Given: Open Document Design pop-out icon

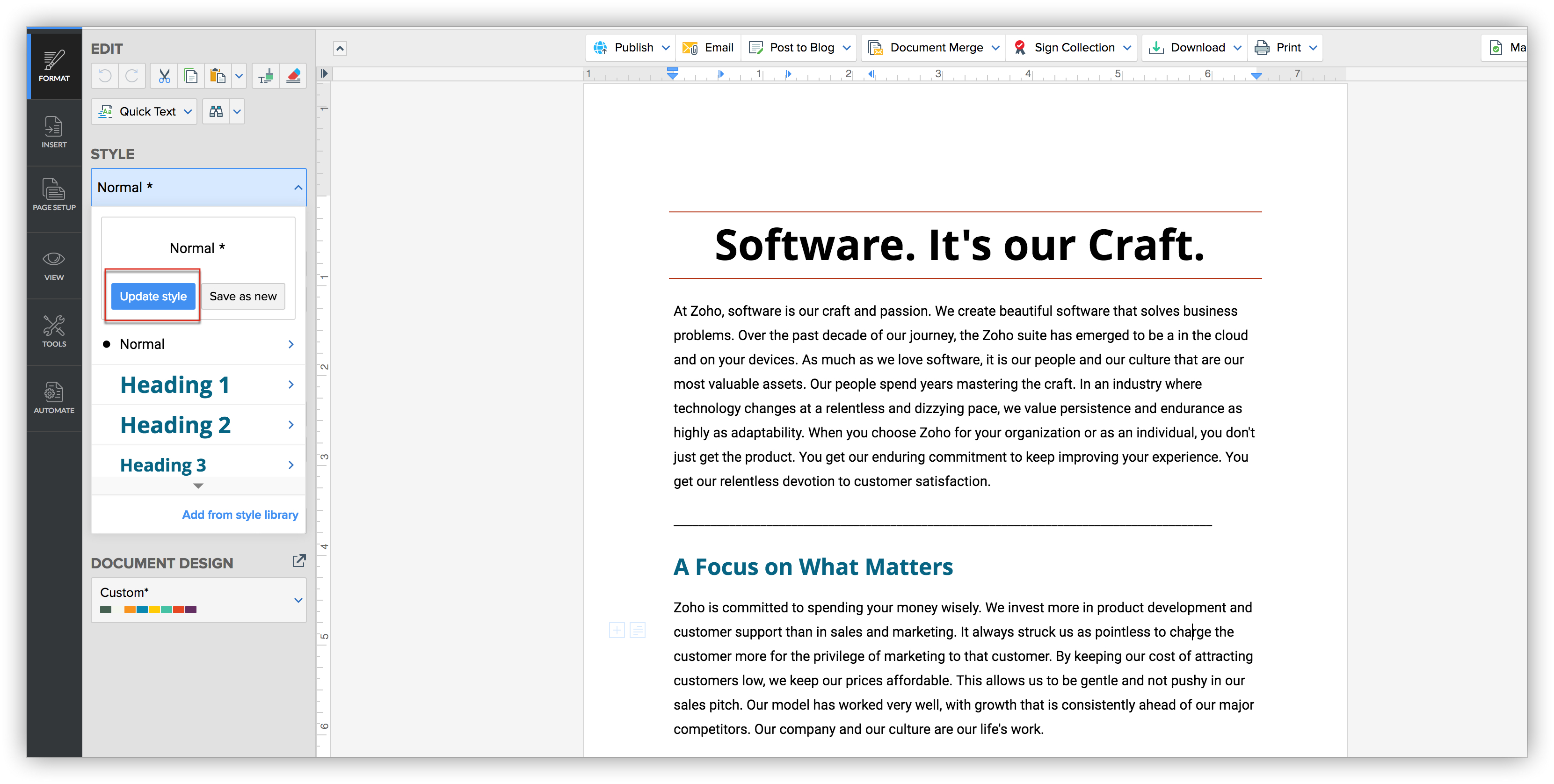Looking at the screenshot, I should point(298,561).
